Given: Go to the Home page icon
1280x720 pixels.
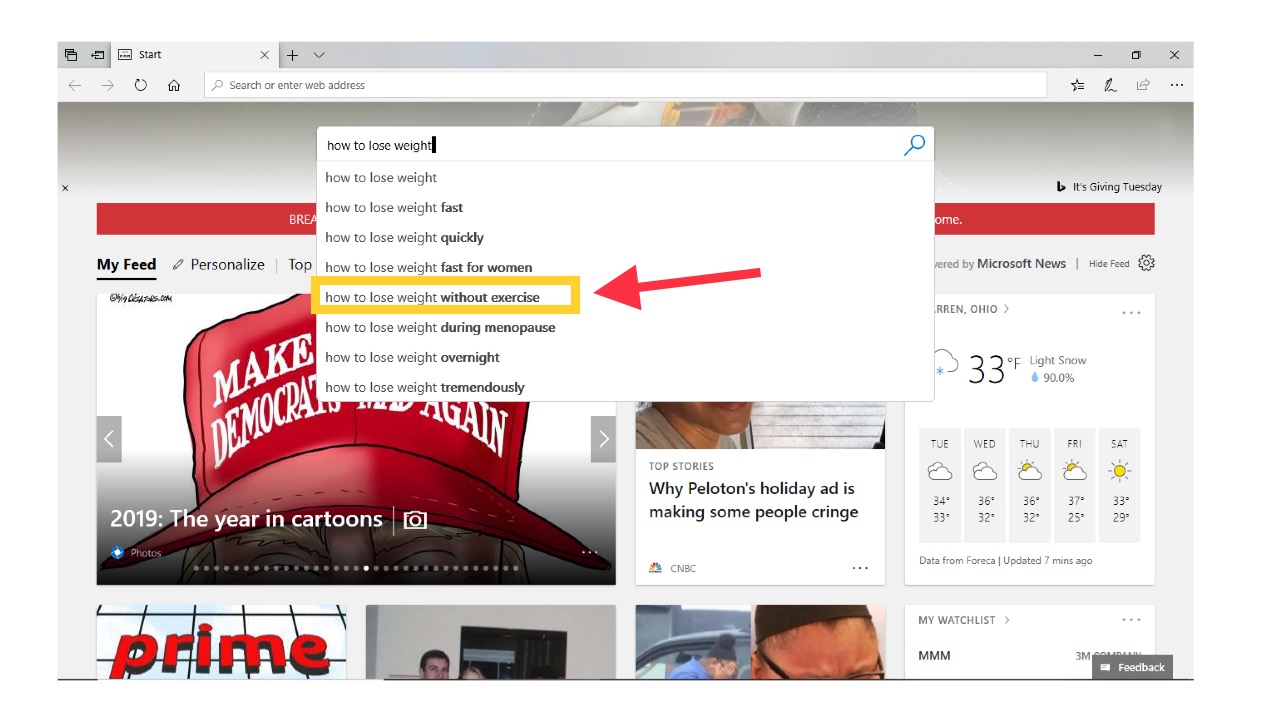Looking at the screenshot, I should tap(174, 85).
